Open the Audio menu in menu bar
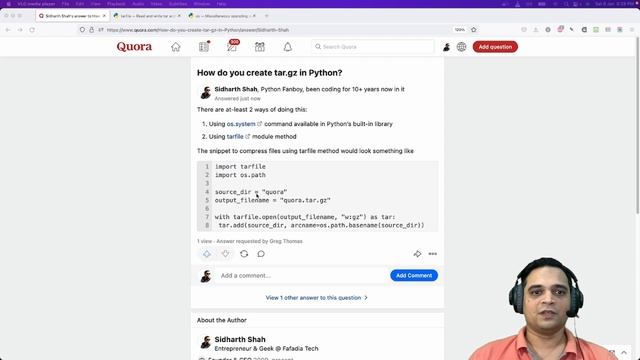 138,4
